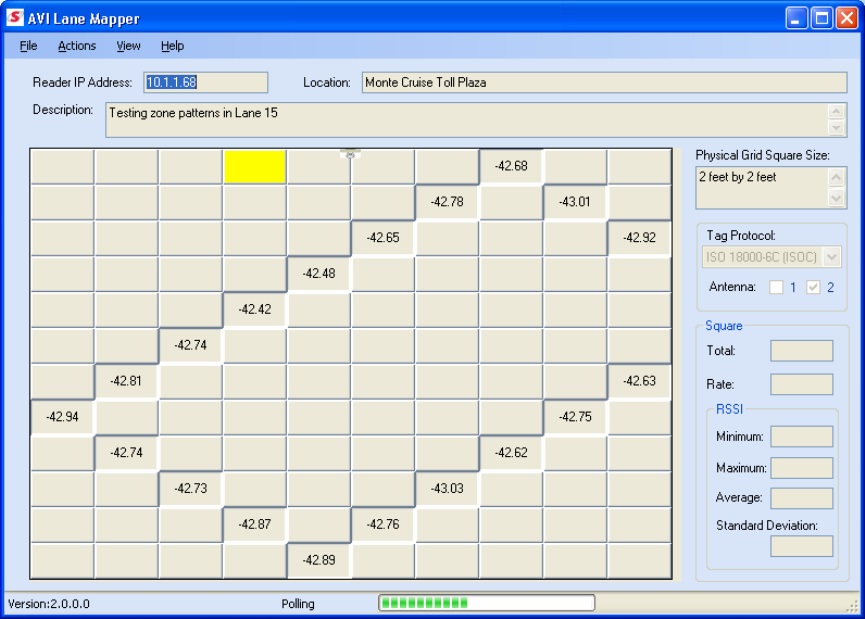Image resolution: width=865 pixels, height=619 pixels.
Task: Select grid square with -42.94
Action: click(62, 417)
